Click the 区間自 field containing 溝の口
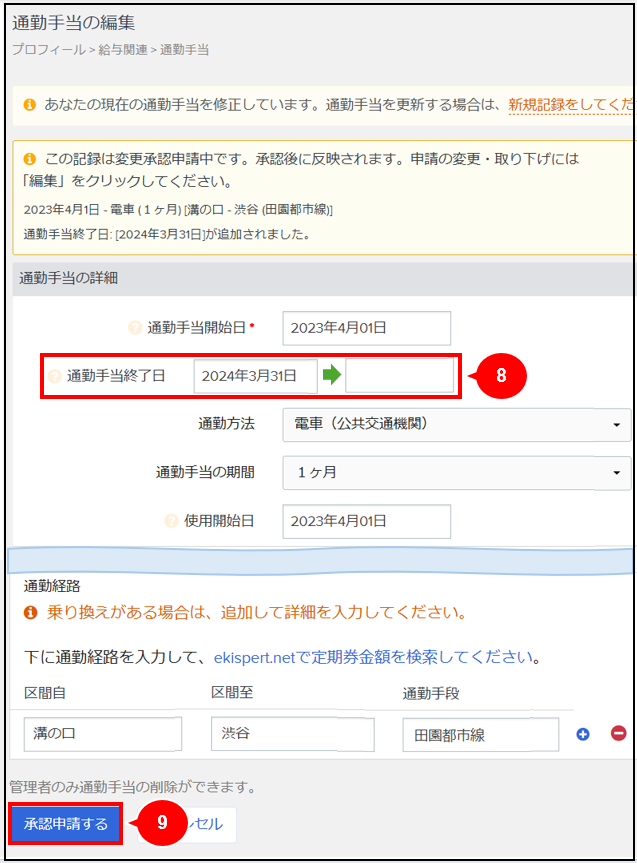The image size is (637, 863). point(103,734)
